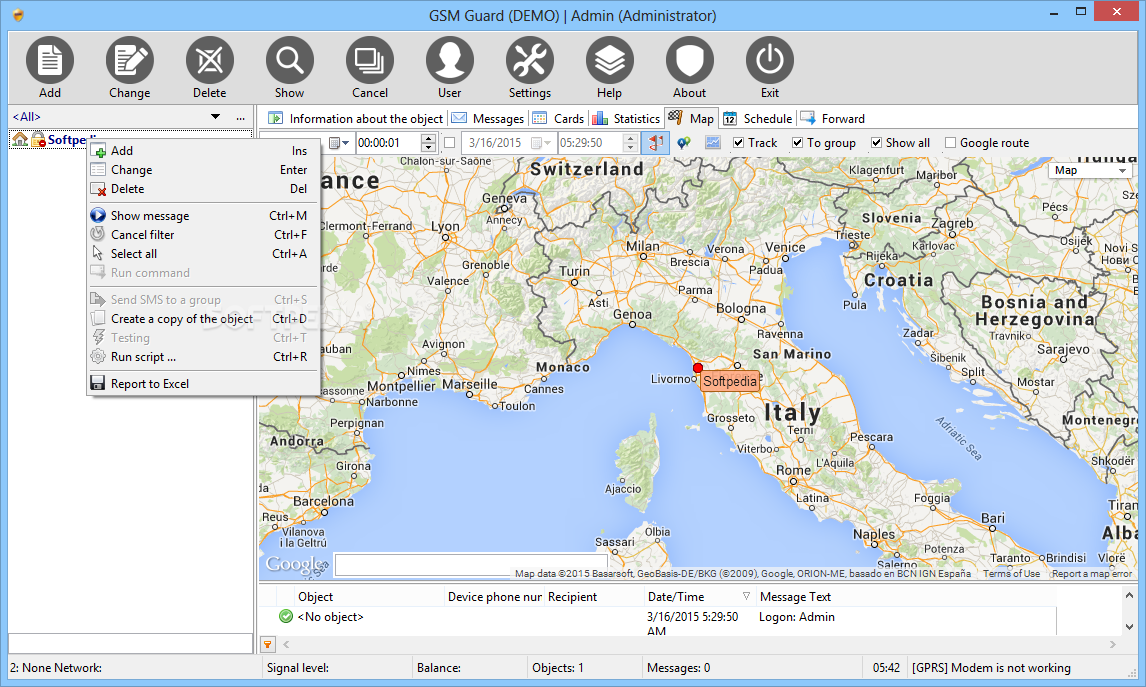Open the 3/16/2015 date picker dropdown
Image resolution: width=1146 pixels, height=687 pixels.
[x=542, y=143]
